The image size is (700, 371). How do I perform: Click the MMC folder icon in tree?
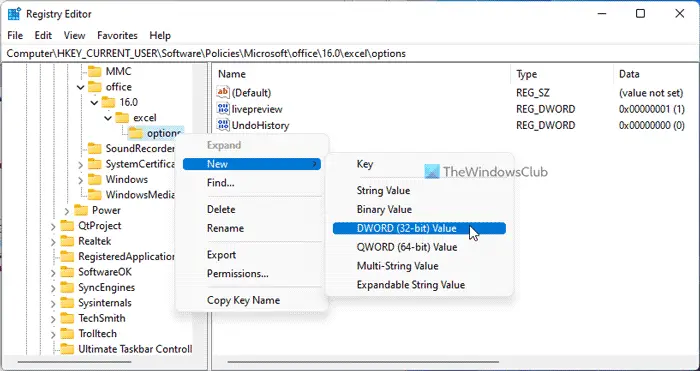(94, 71)
